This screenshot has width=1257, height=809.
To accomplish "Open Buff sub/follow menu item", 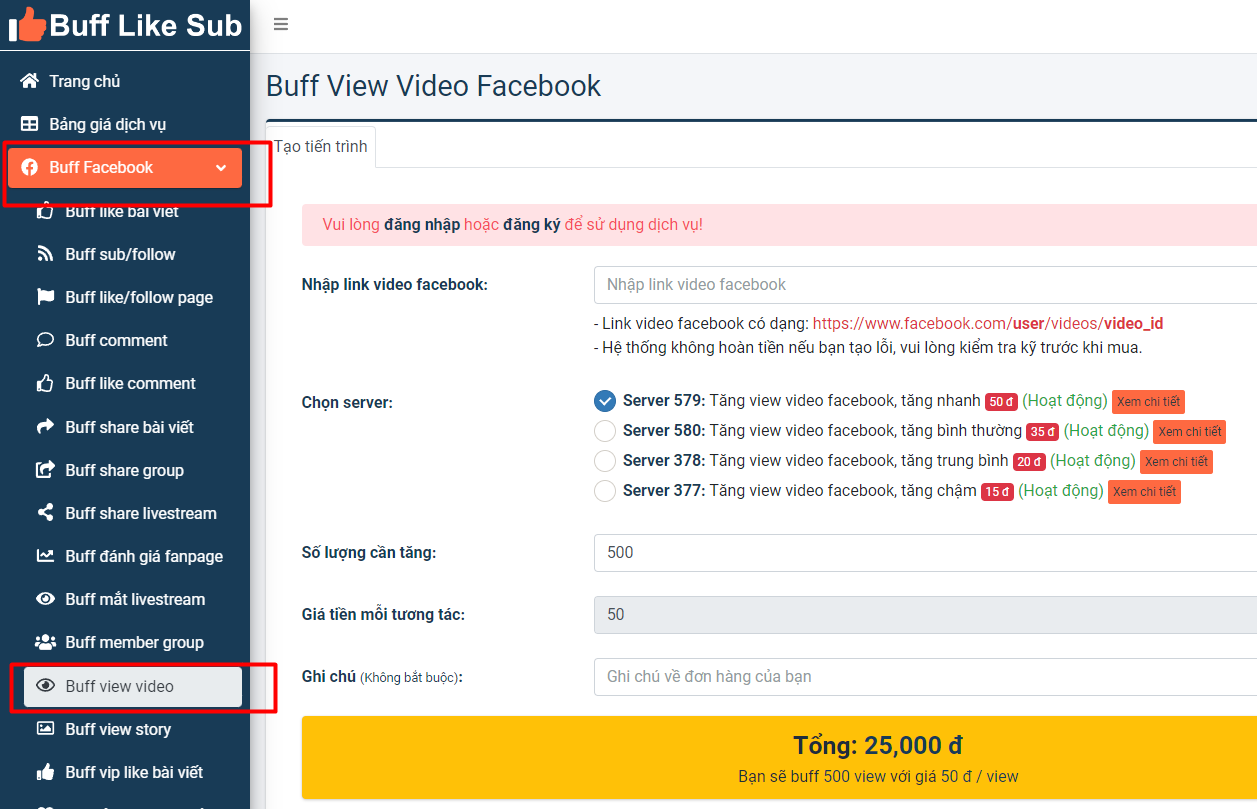I will coord(133,254).
